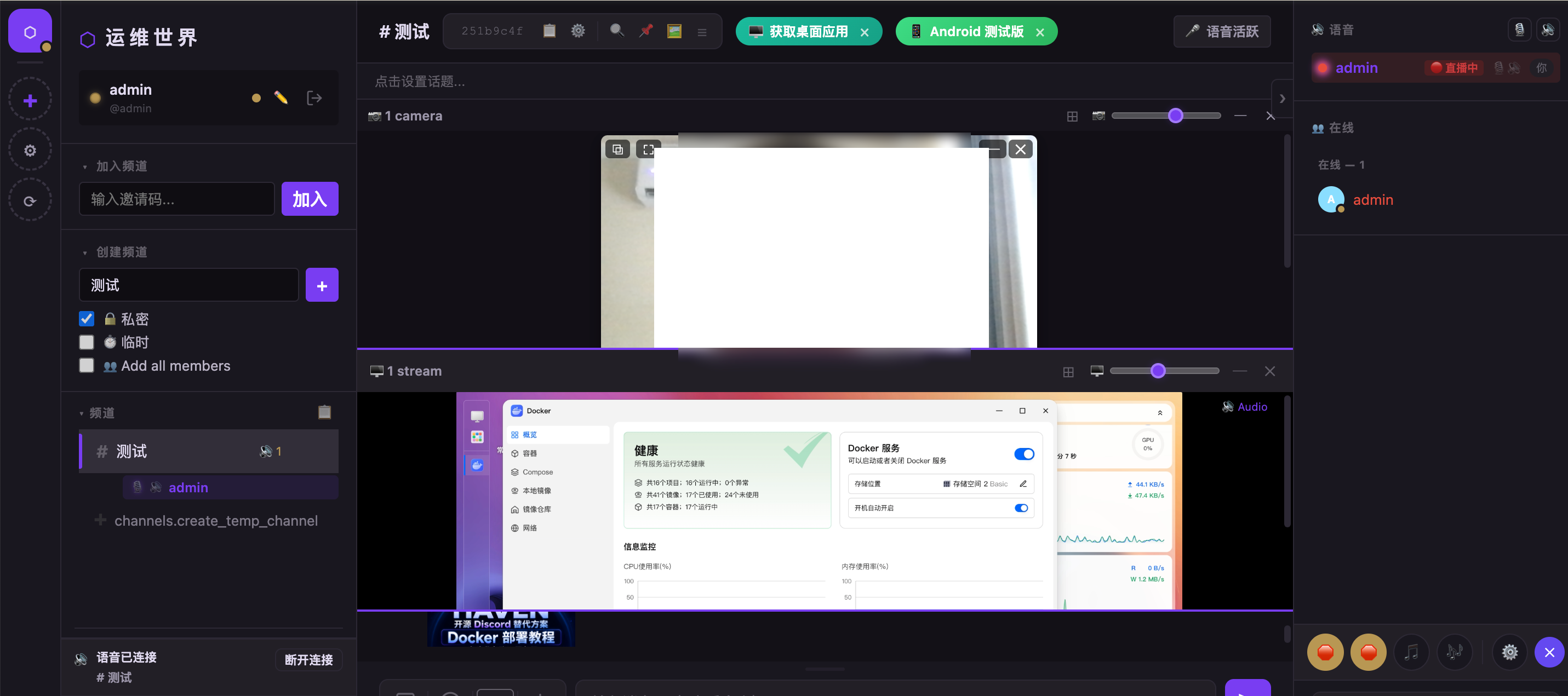Click the camera icon beside the camera slider
The image size is (1568, 696).
[1098, 116]
